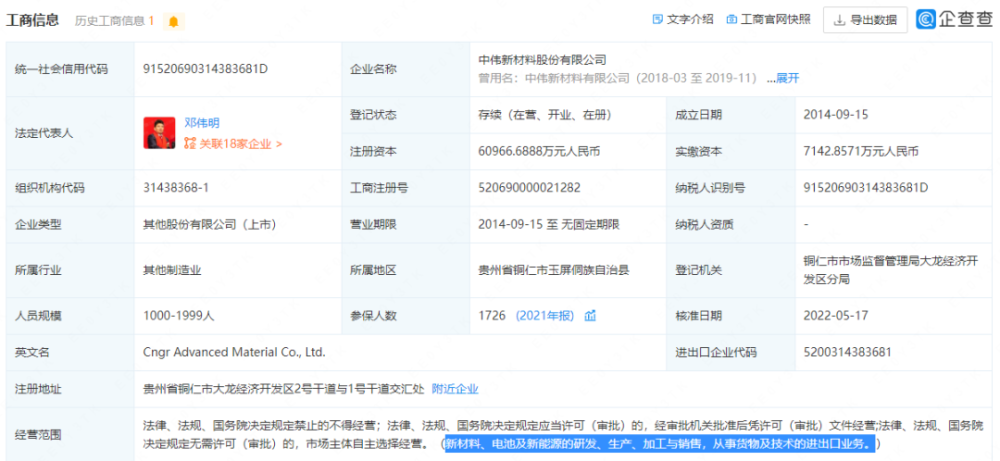Open the photo of 邓伟明

click(x=159, y=133)
